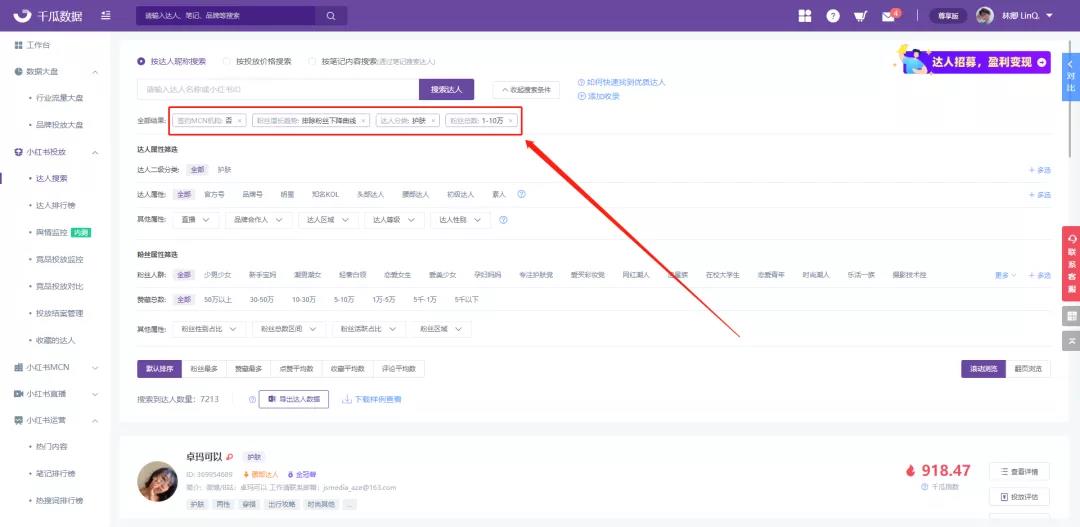Click the magnifier search icon in top bar
The height and width of the screenshot is (527, 1080).
click(x=330, y=16)
